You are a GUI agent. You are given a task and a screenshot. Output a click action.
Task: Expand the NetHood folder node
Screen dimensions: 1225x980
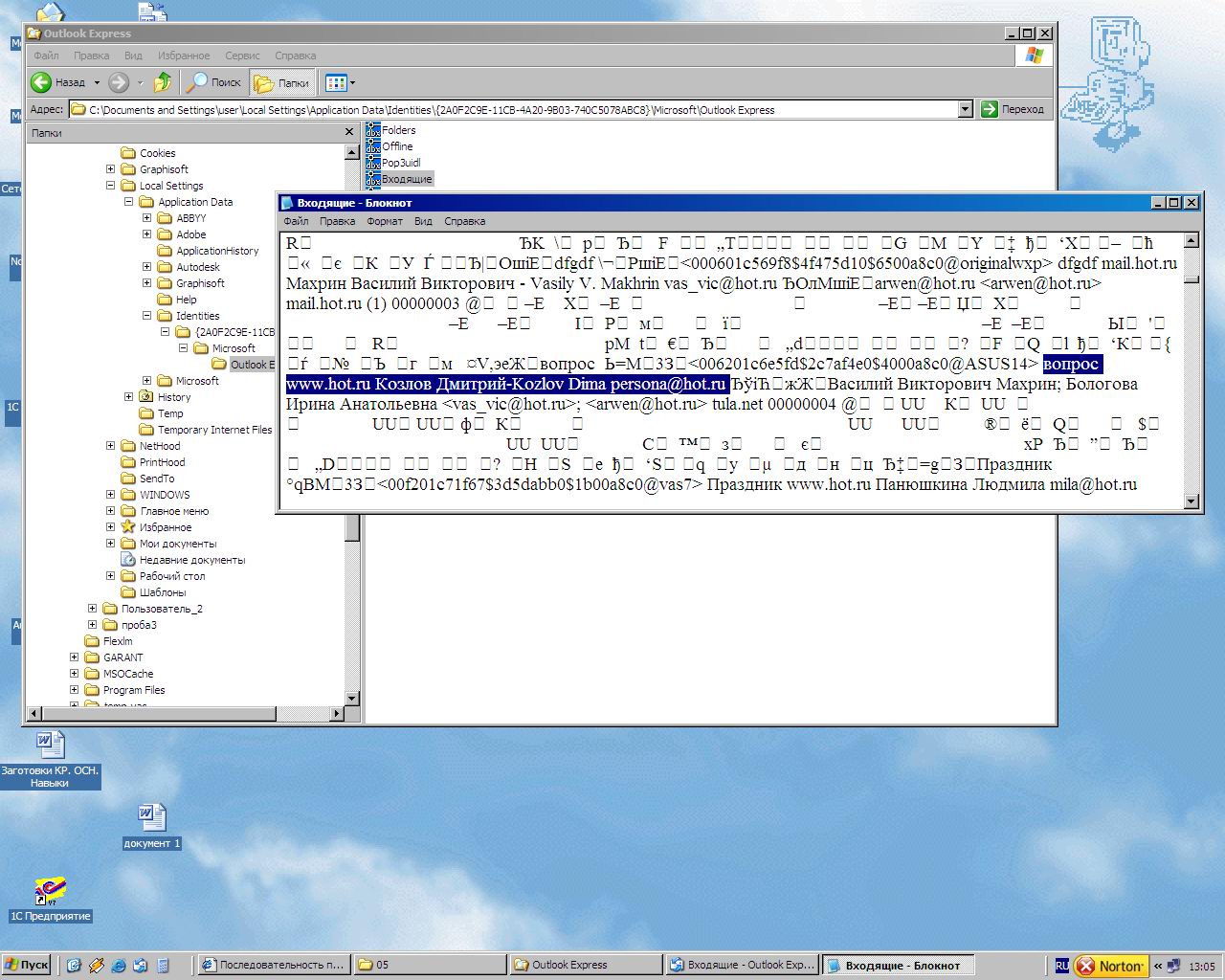point(110,446)
